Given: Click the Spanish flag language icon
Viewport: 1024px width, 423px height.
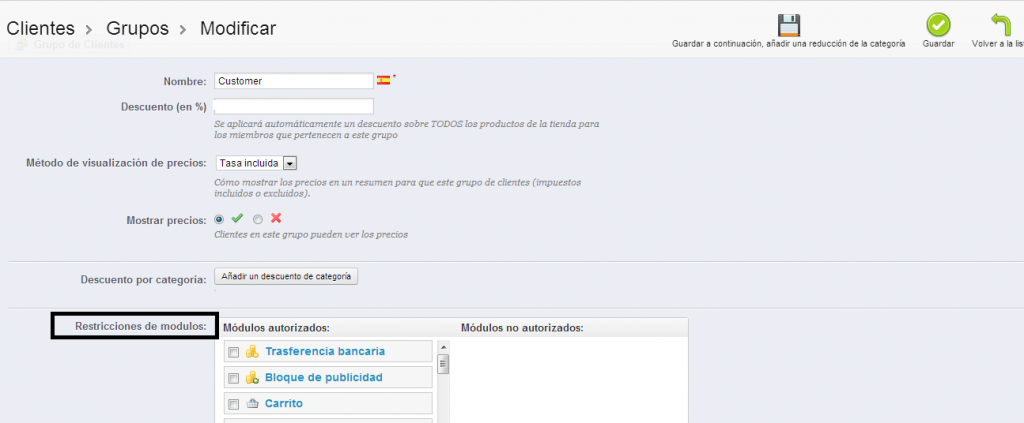Looking at the screenshot, I should point(383,80).
